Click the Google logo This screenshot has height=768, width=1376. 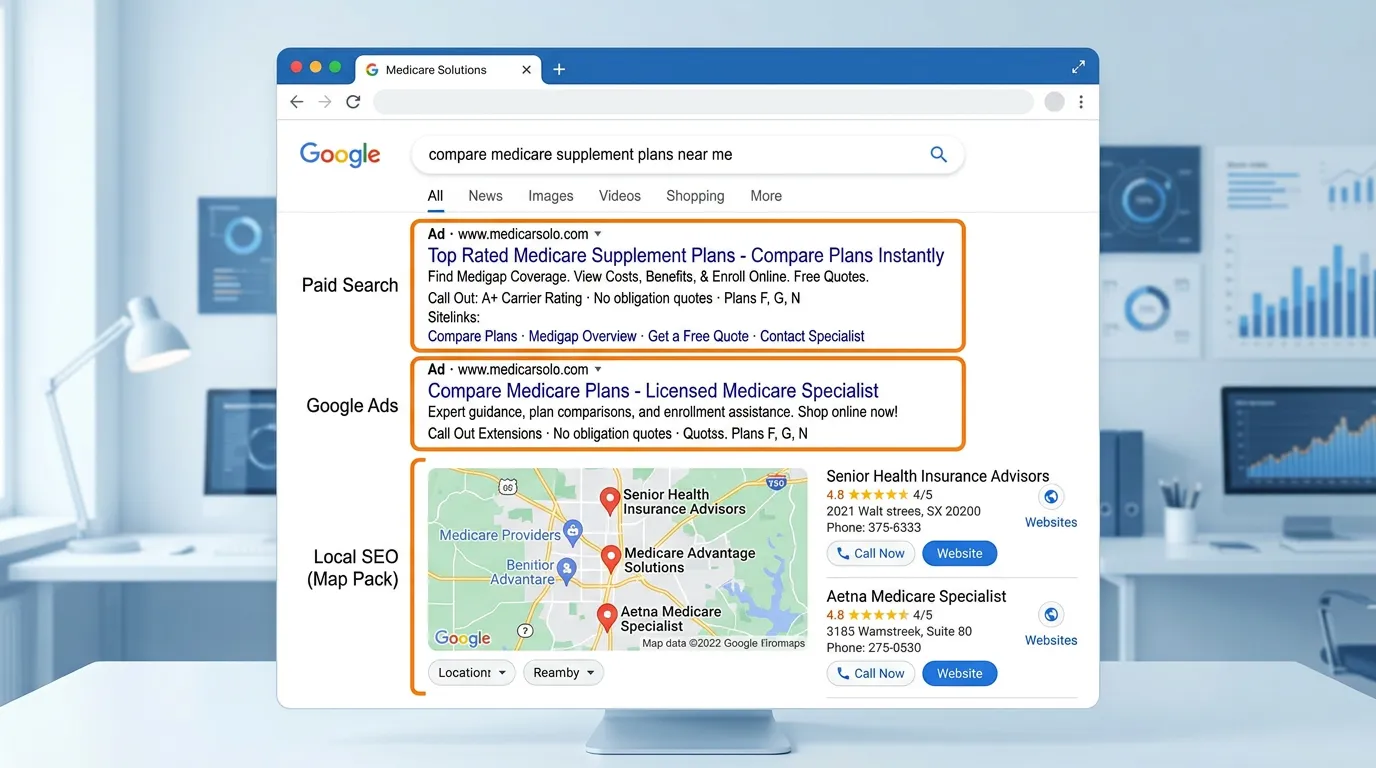(340, 154)
